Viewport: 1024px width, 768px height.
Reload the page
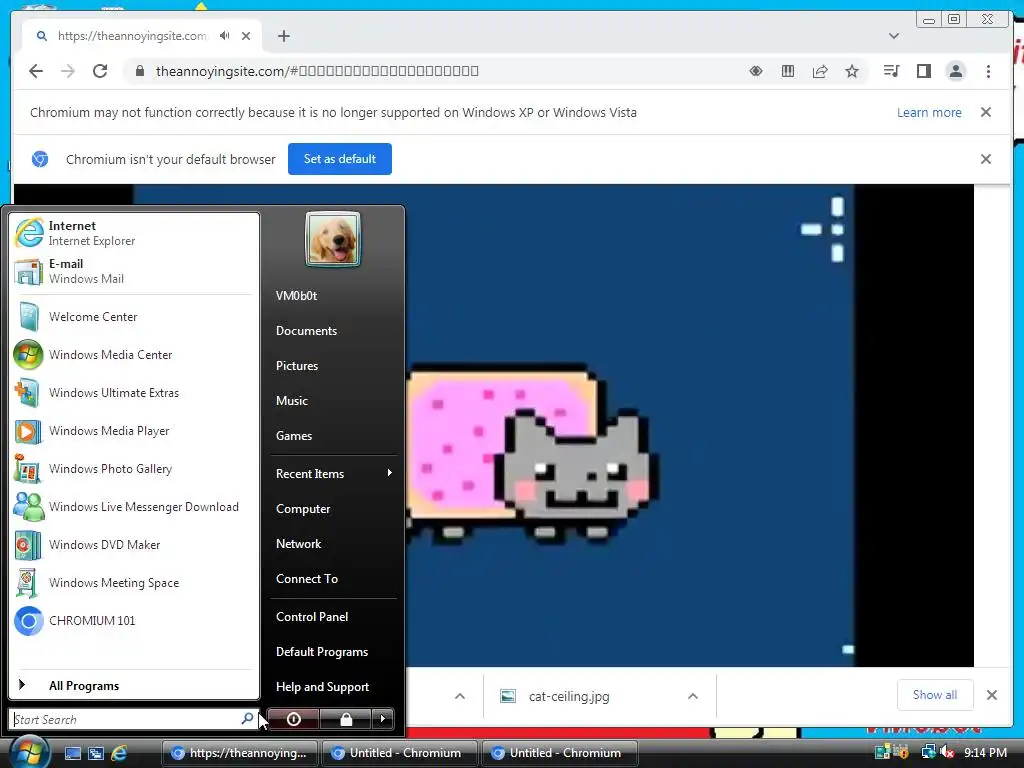pos(100,71)
